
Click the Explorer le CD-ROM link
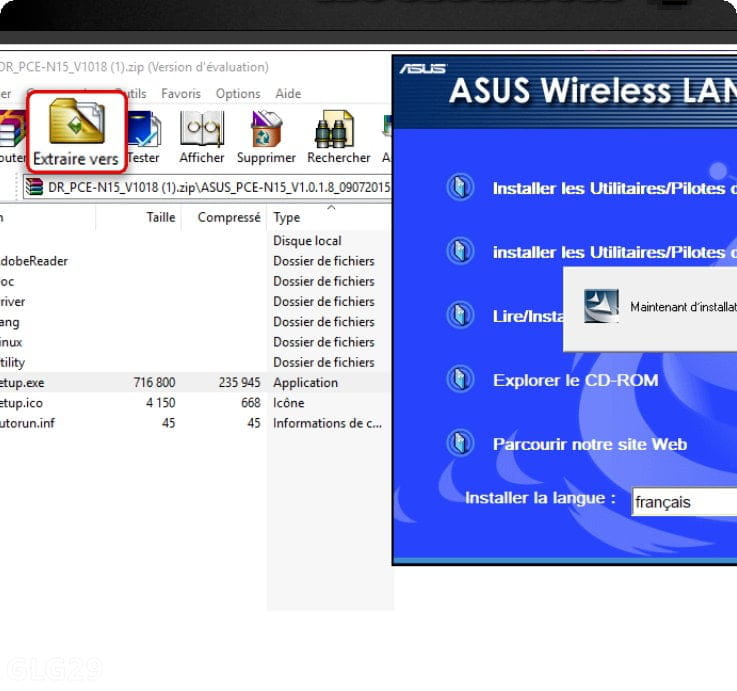coord(576,380)
